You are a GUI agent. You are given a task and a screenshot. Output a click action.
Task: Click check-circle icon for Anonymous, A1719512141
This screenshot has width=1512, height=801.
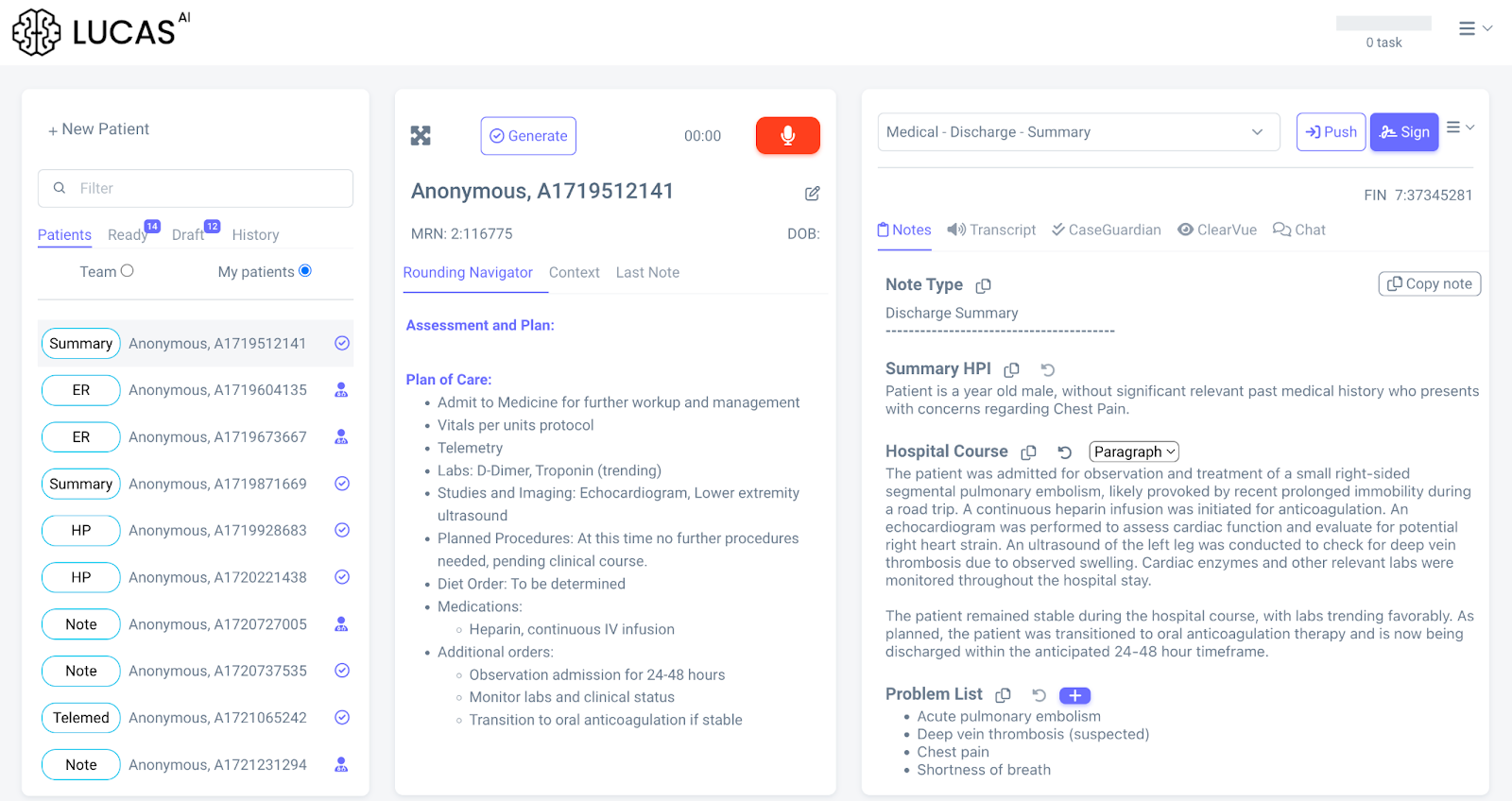(342, 343)
